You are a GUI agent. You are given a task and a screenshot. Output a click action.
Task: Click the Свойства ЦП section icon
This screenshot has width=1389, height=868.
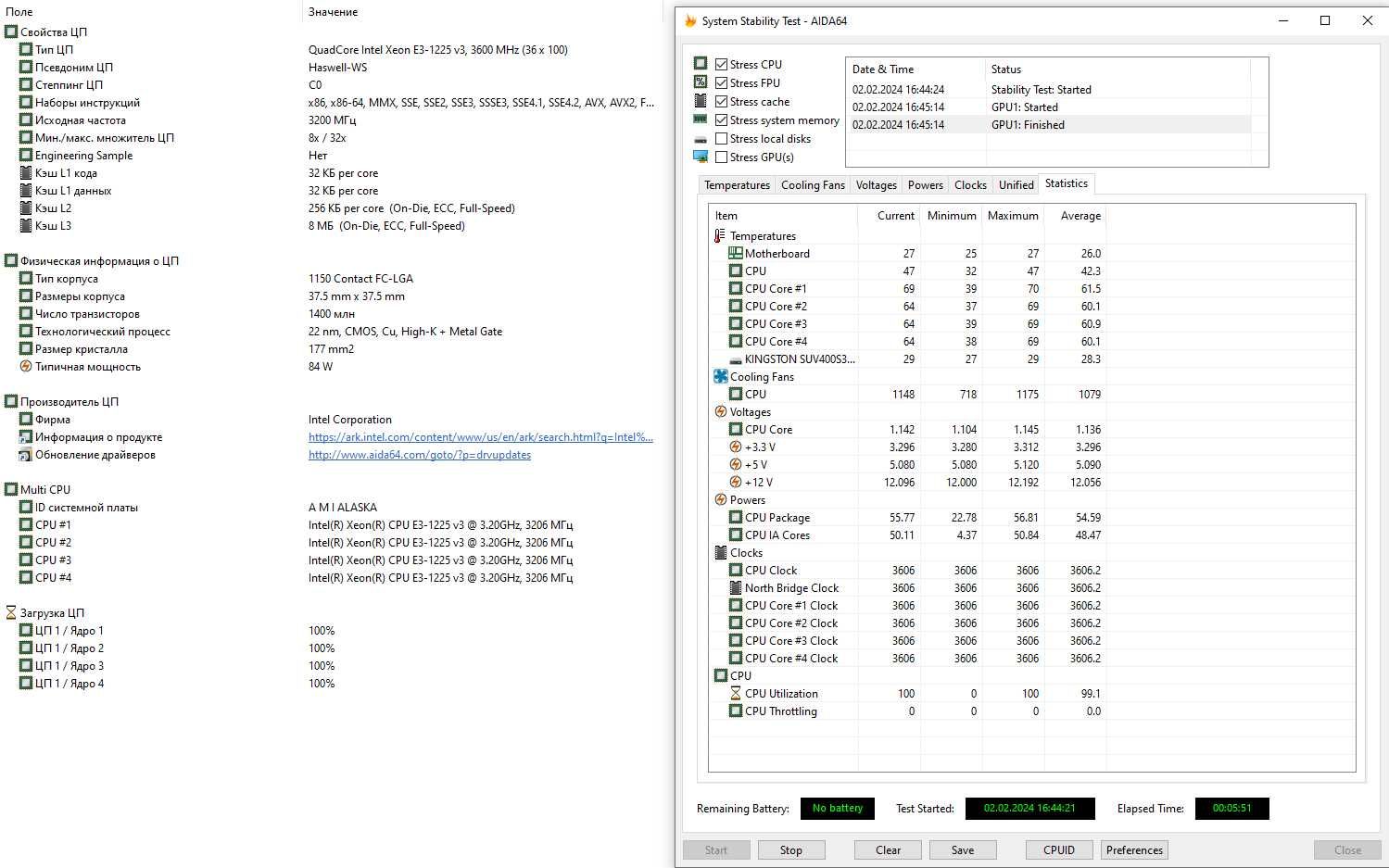(x=11, y=31)
